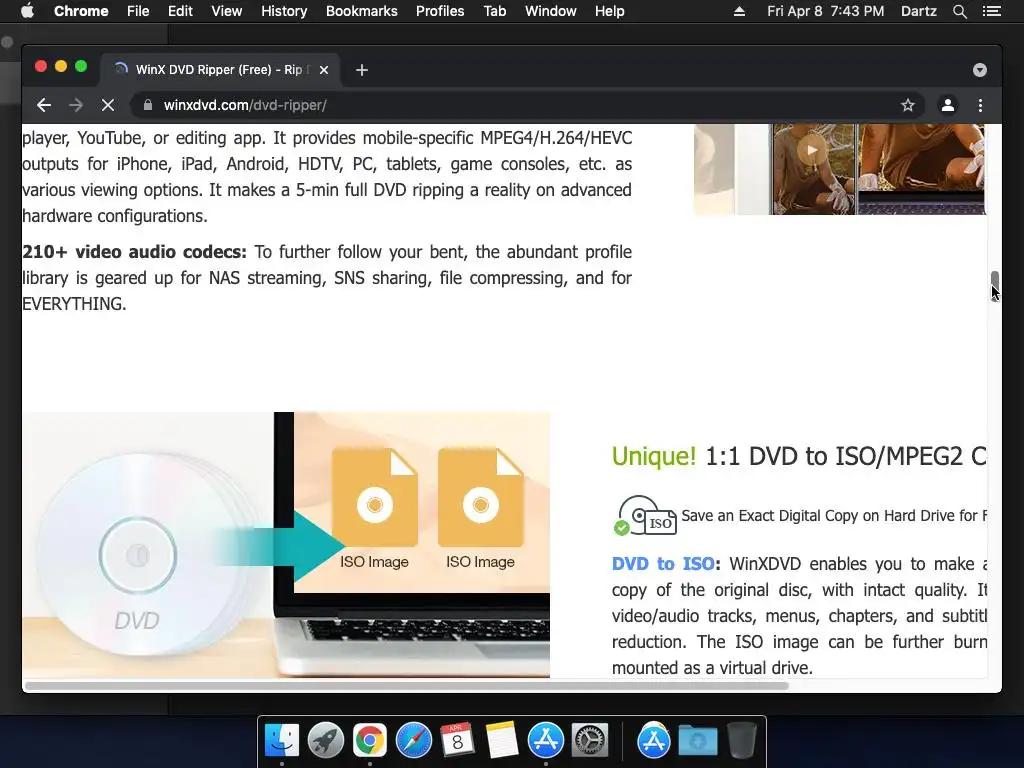
Task: Open Spotlight search
Action: (959, 11)
